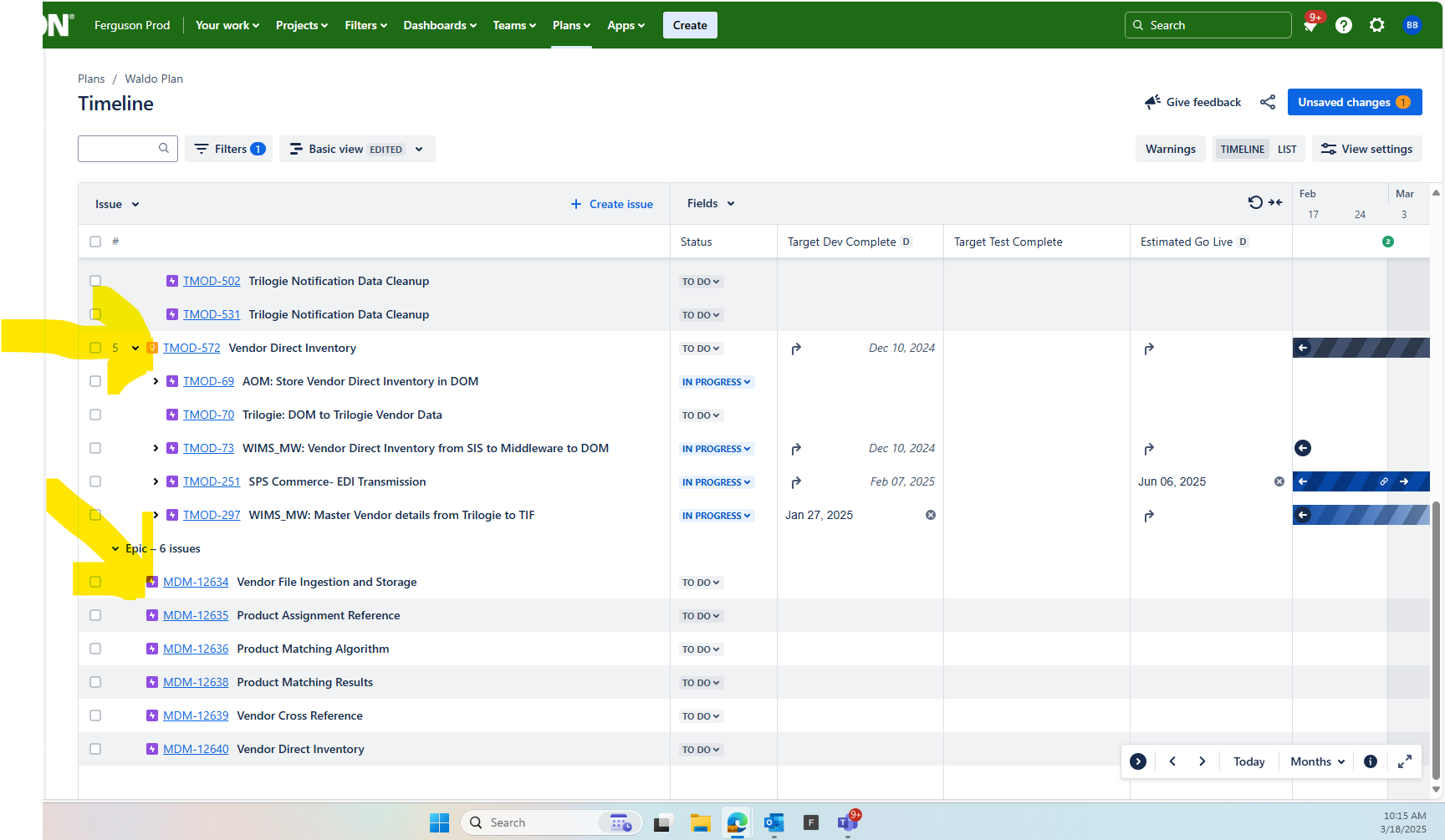Click the Create issue button
Image resolution: width=1445 pixels, height=840 pixels.
tap(611, 203)
